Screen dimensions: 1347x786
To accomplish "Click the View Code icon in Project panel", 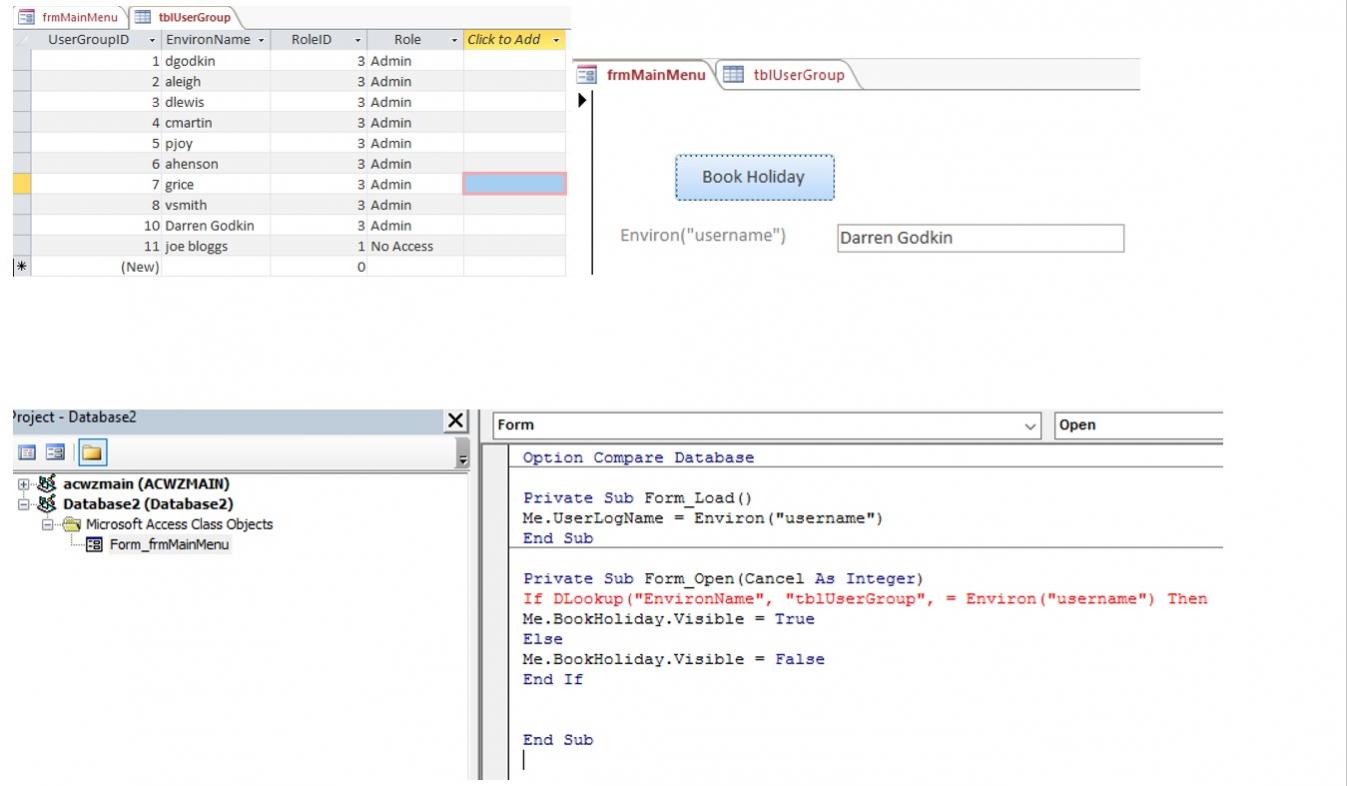I will click(27, 453).
